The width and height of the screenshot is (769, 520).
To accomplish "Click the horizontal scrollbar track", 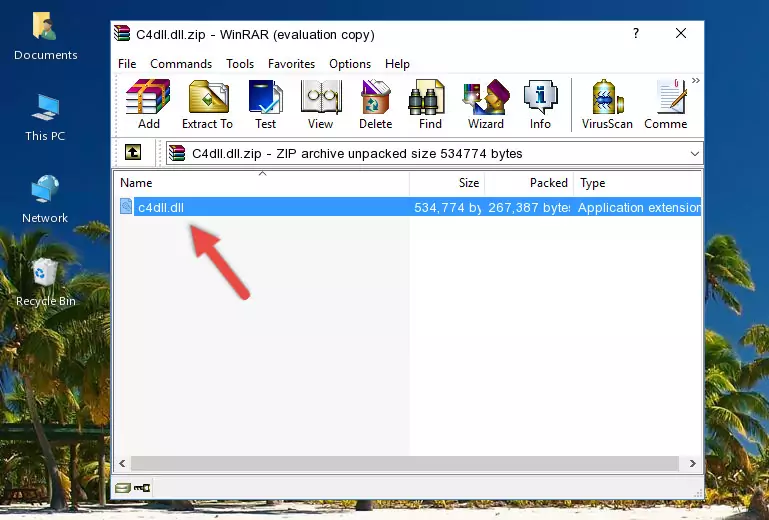I will pyautogui.click(x=405, y=463).
